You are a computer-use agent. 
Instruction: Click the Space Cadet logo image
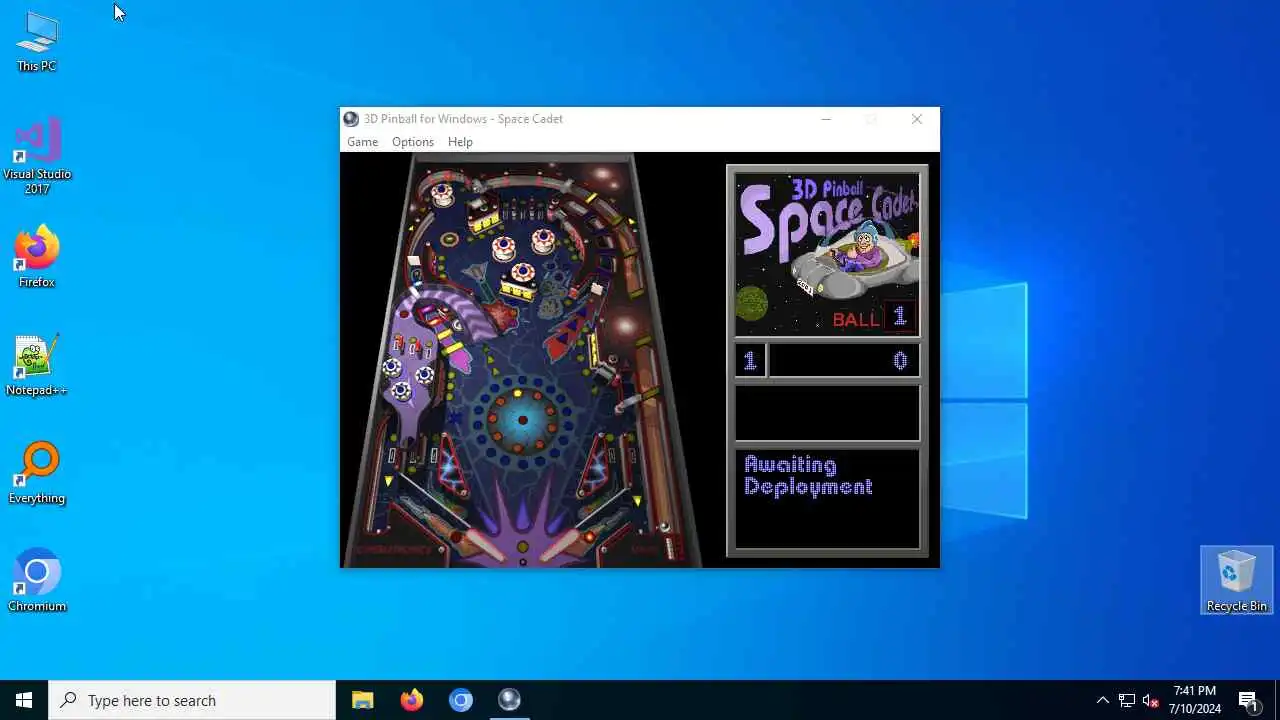tap(827, 255)
